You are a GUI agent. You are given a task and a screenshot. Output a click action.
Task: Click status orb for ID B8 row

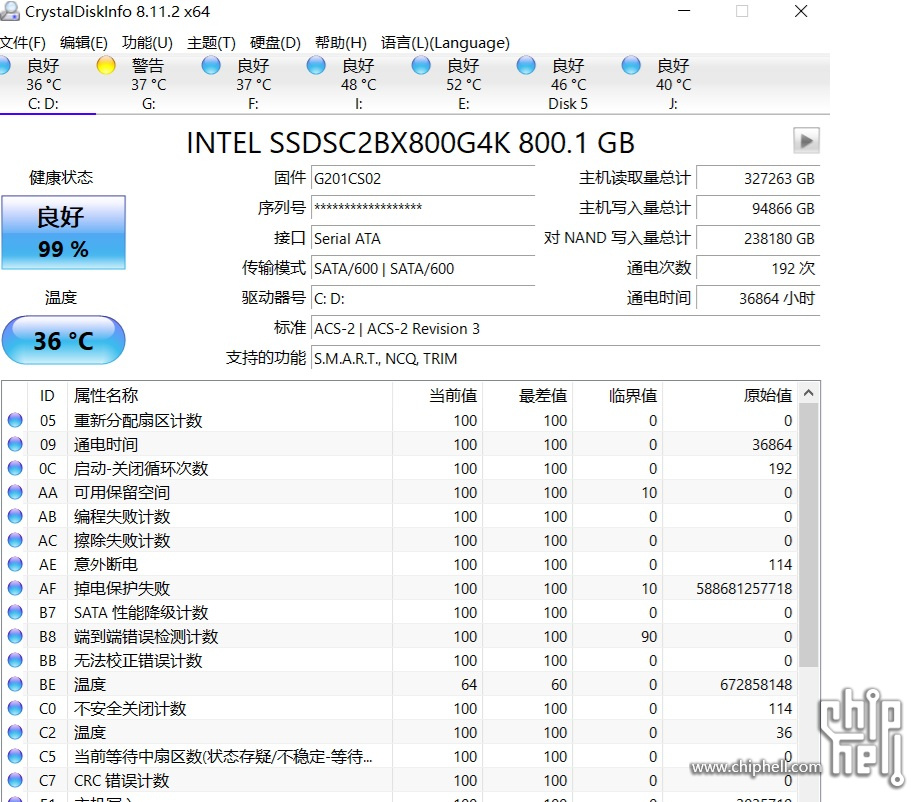tap(15, 636)
